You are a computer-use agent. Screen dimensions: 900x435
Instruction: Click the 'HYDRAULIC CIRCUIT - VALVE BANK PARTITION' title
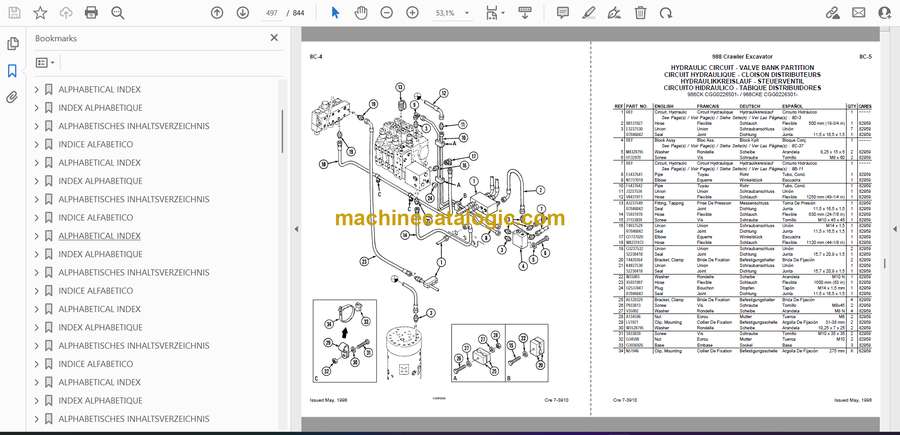pyautogui.click(x=742, y=68)
